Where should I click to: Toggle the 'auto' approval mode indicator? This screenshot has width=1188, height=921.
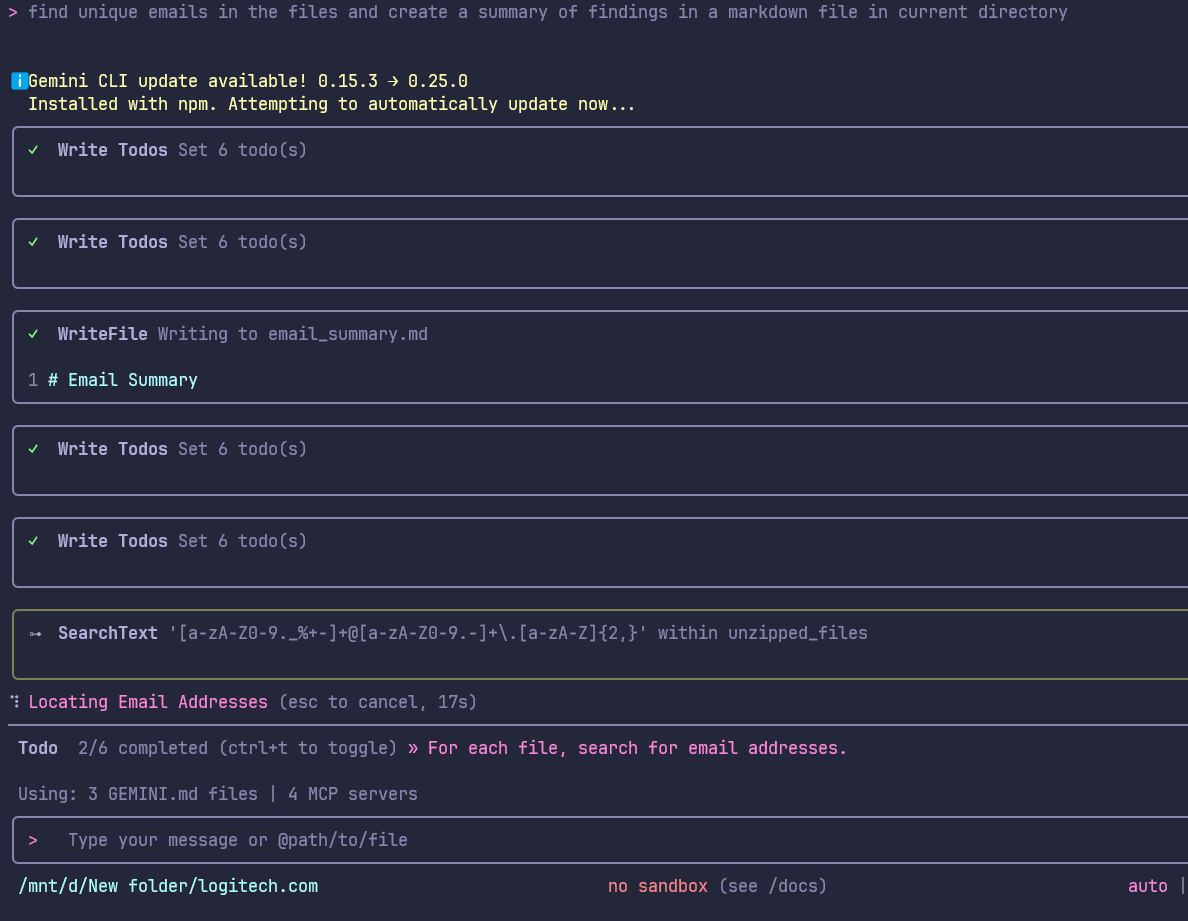1147,886
